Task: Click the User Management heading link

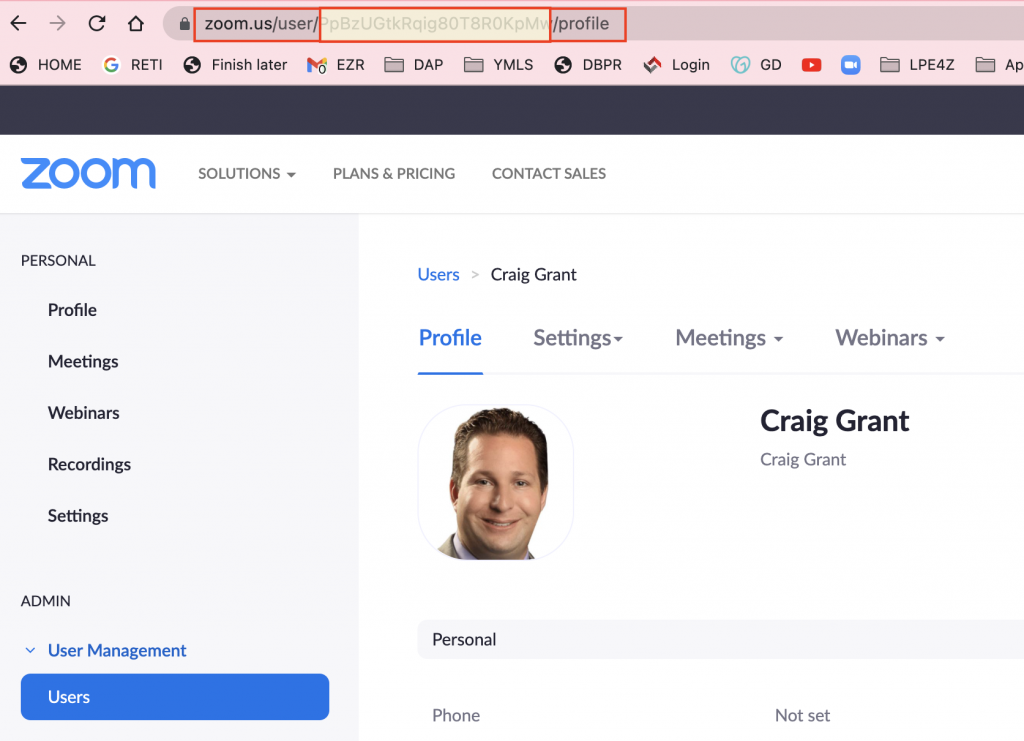Action: click(117, 650)
